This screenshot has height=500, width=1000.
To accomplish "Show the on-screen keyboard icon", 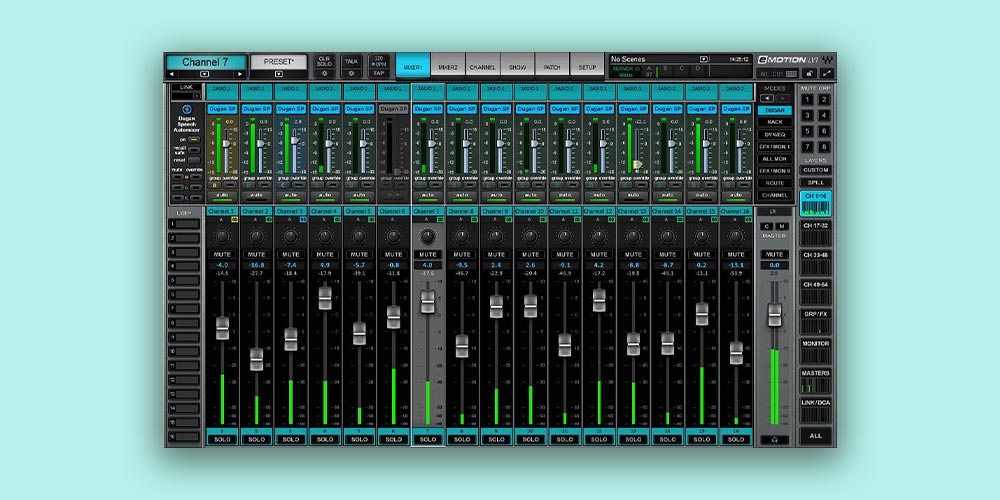I will (x=791, y=74).
